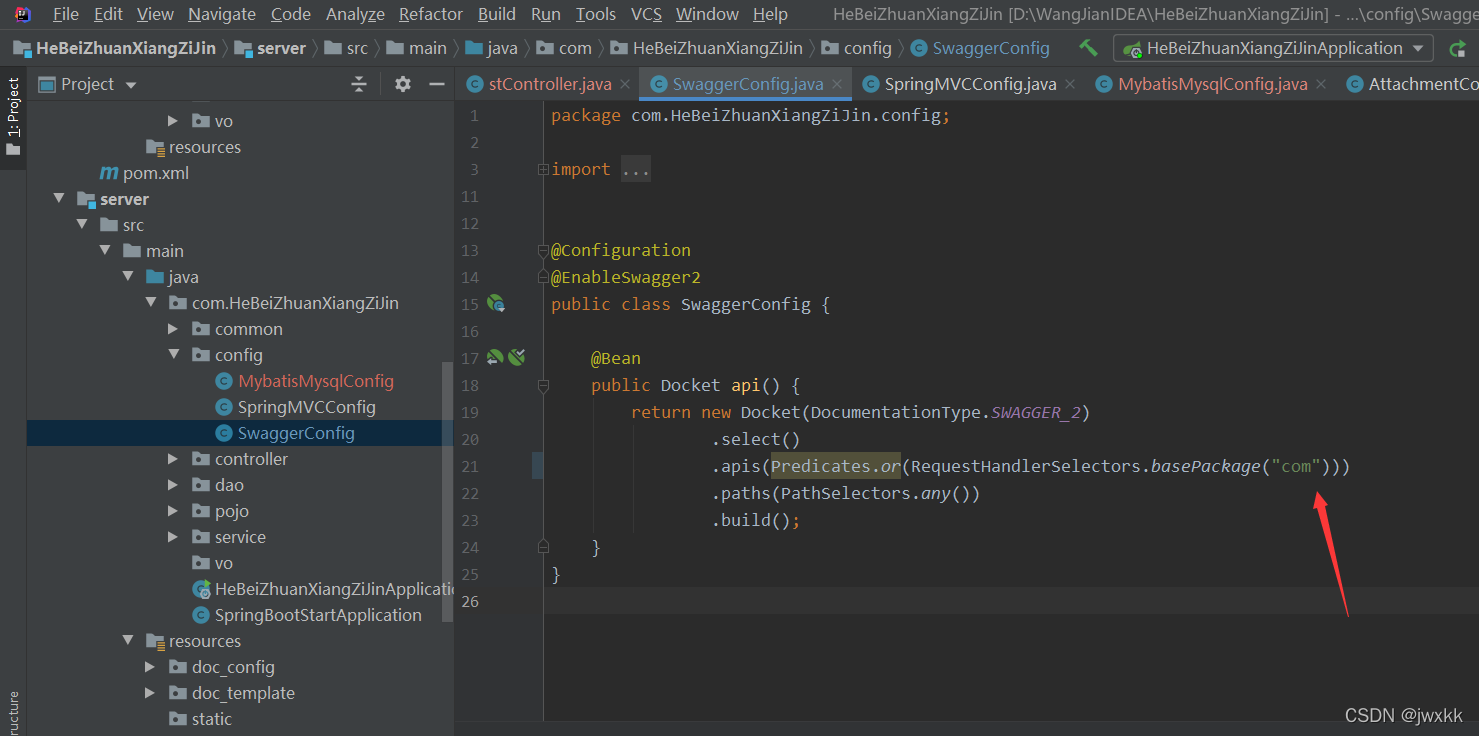Click the SpringBootStartApplication class icon in tree
Viewport: 1479px width, 736px height.
201,615
